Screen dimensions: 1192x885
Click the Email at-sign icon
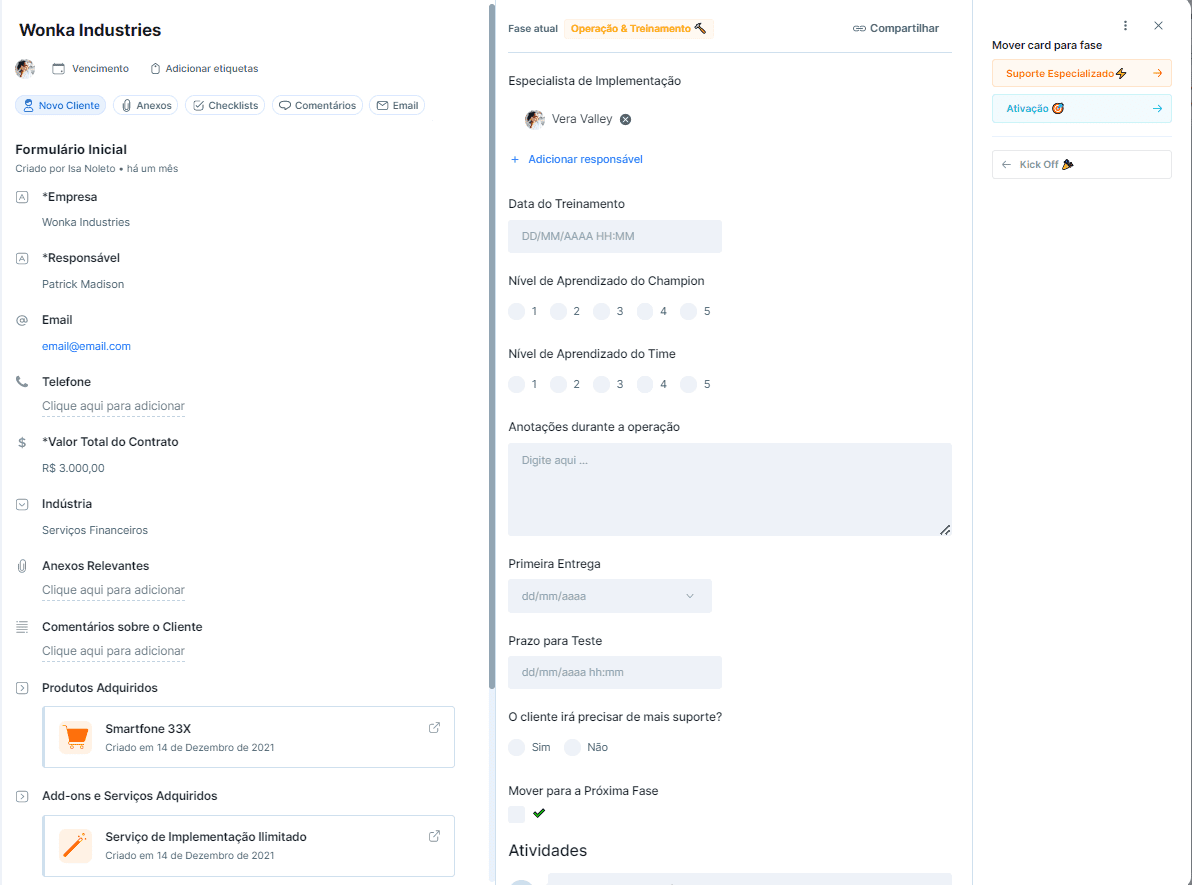(22, 320)
